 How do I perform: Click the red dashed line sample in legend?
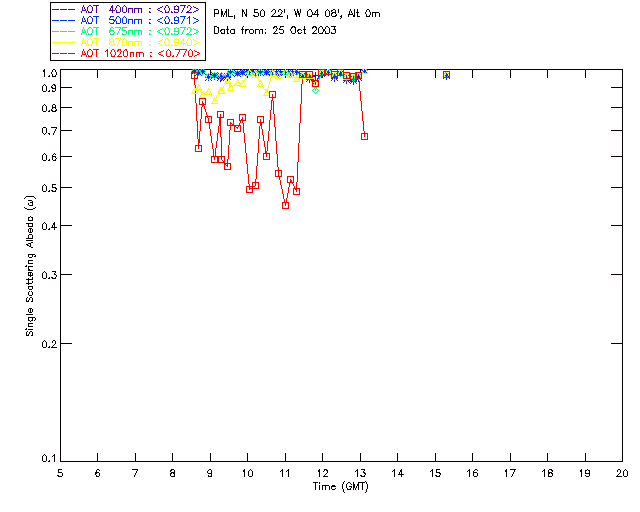[x=64, y=53]
